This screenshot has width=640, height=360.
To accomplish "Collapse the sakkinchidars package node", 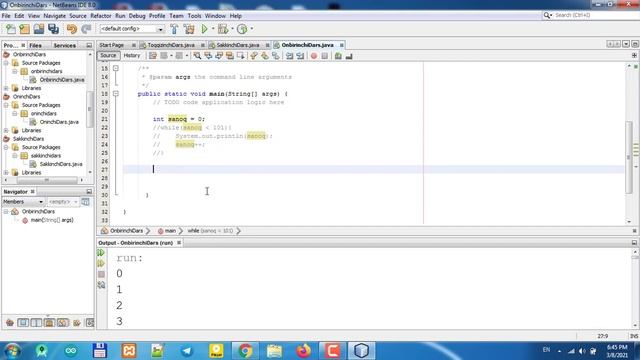I will 15,156.
